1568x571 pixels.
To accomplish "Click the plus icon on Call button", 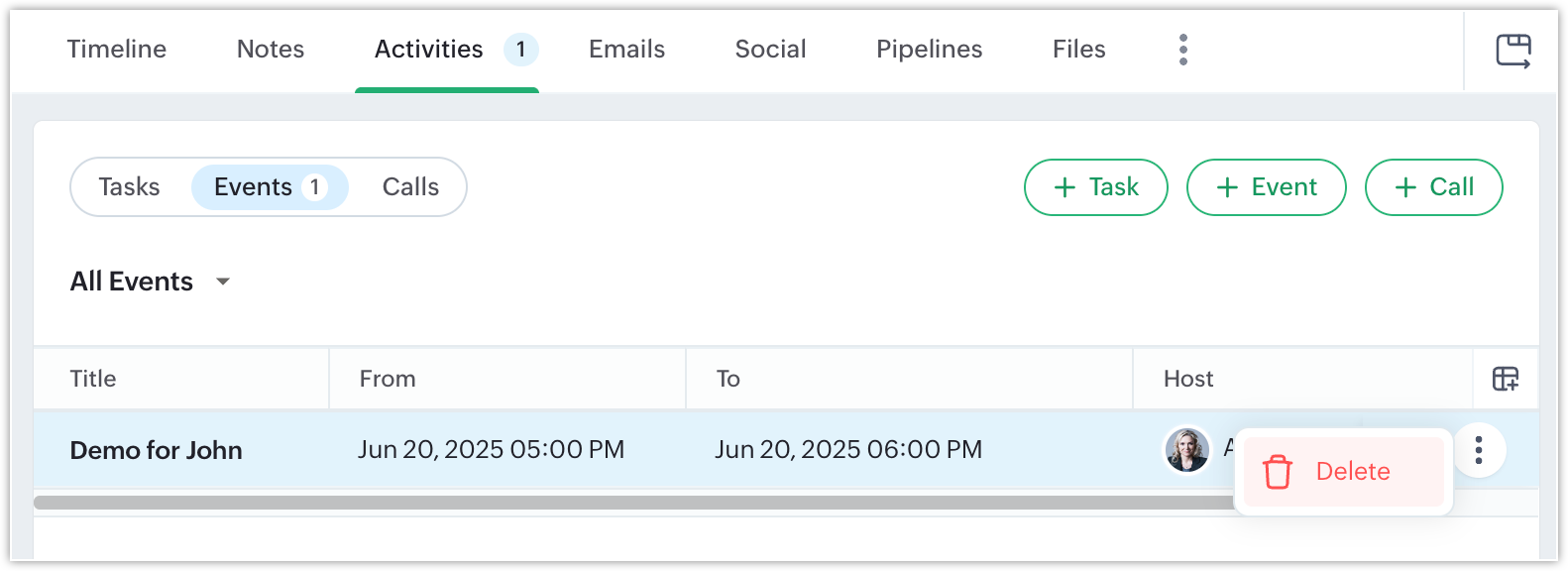I will coord(1405,187).
